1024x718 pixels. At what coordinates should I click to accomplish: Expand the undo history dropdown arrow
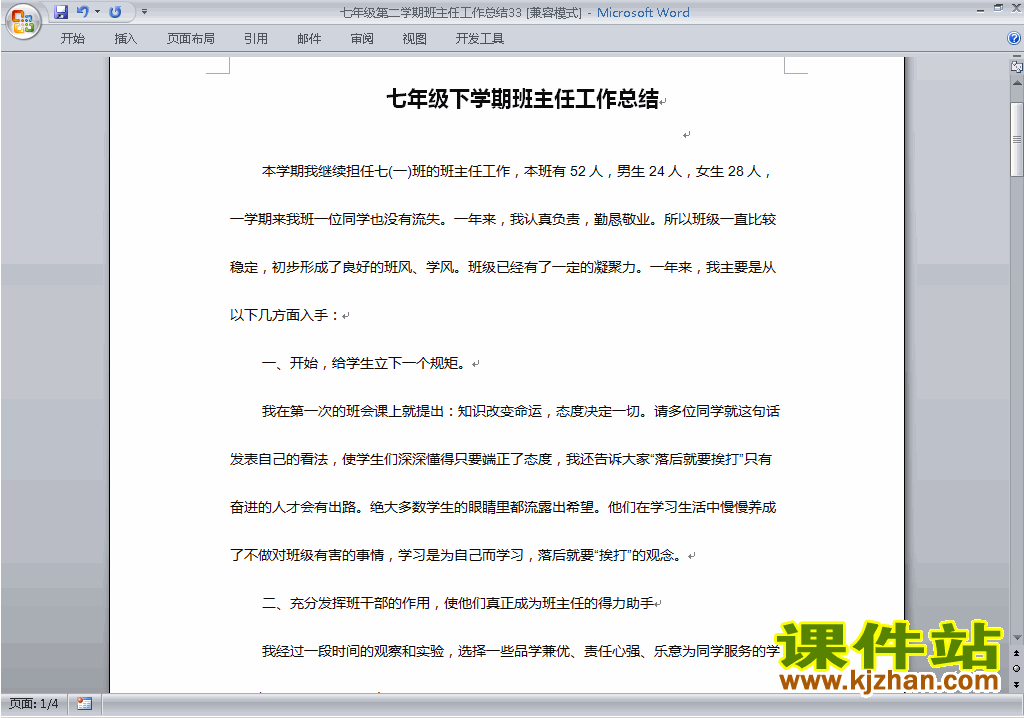[x=97, y=12]
